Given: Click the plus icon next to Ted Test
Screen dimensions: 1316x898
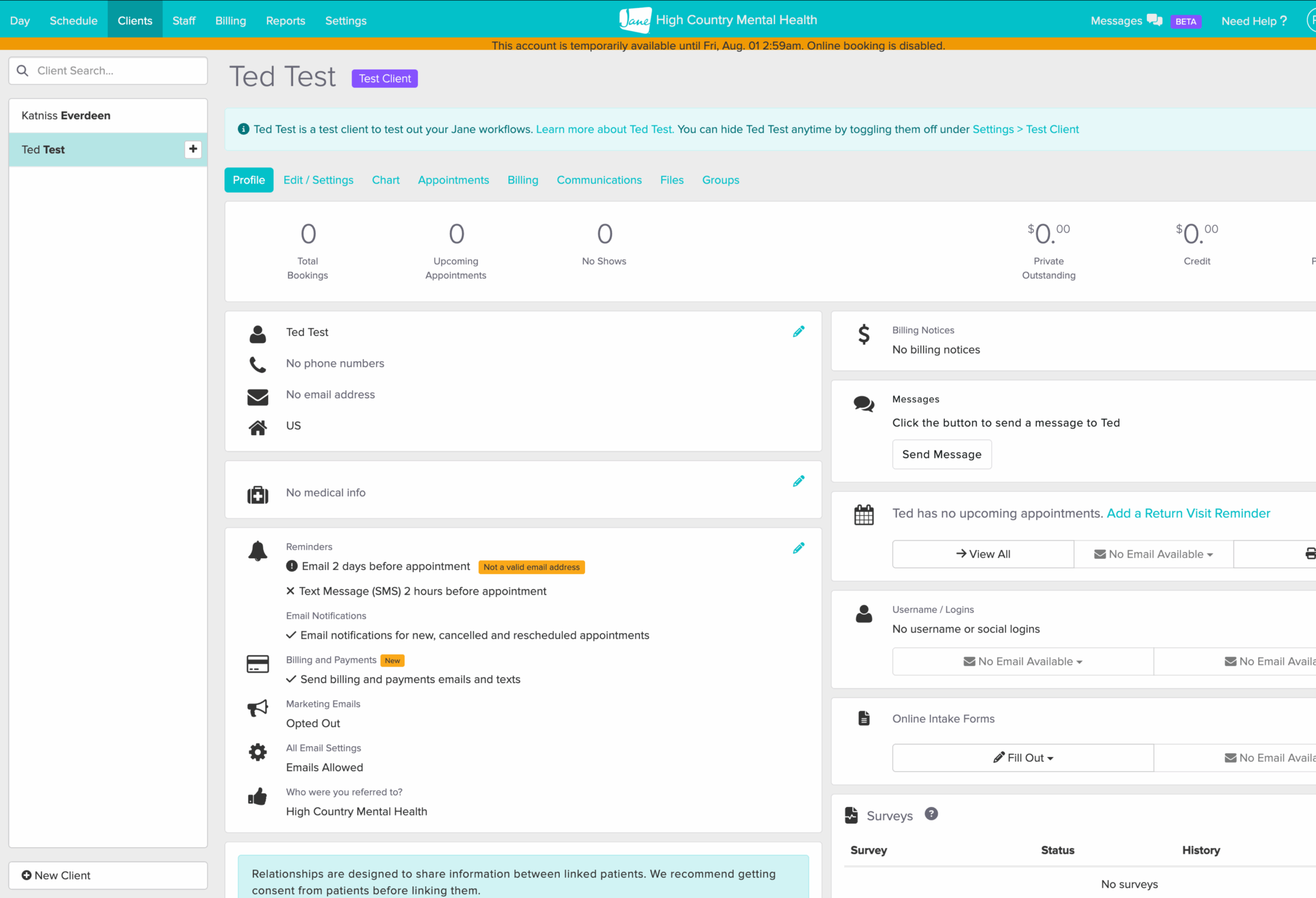Looking at the screenshot, I should click(x=193, y=149).
